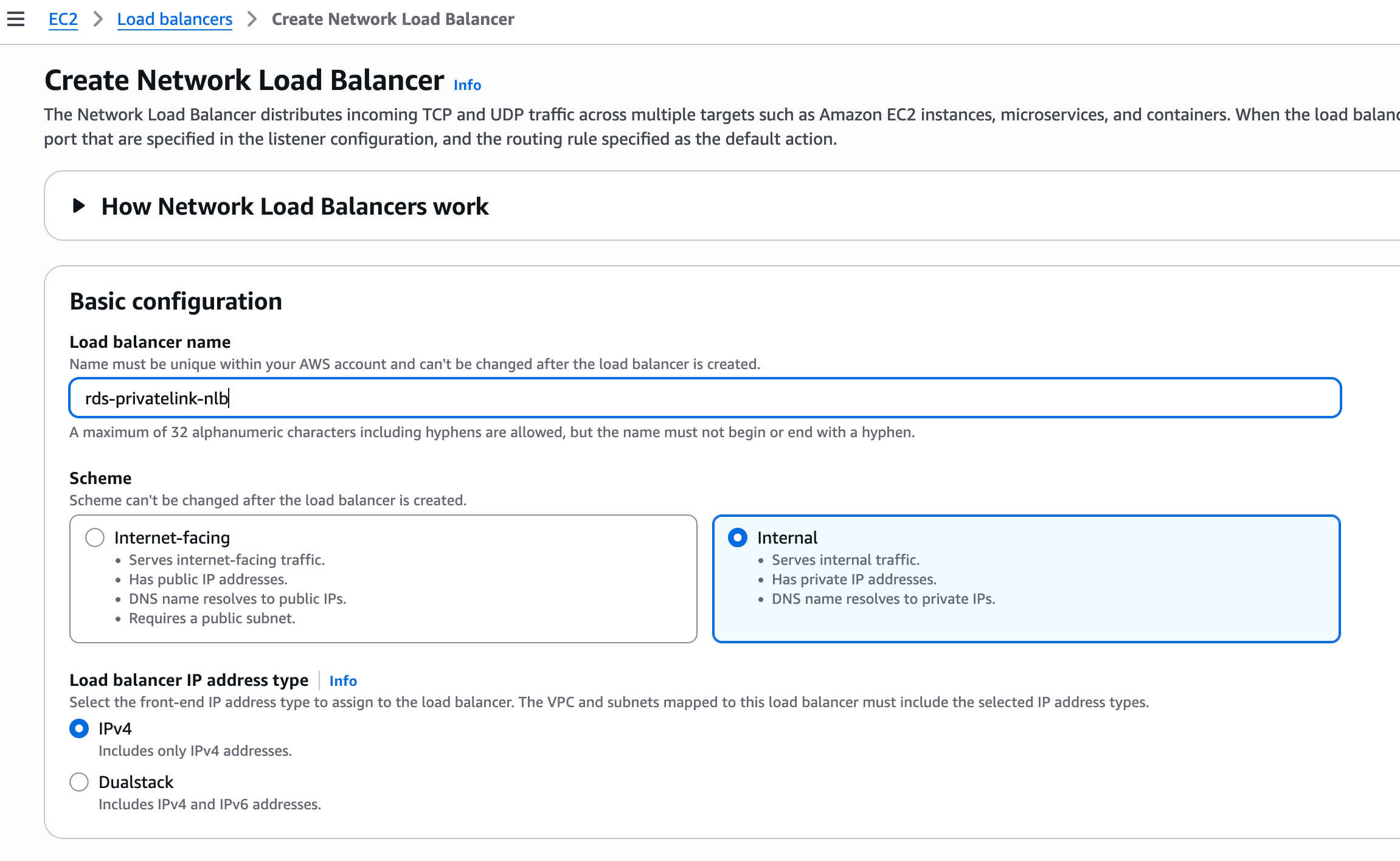Open the Load balancers breadcrumb link
The height and width of the screenshot is (861, 1400).
(x=175, y=19)
